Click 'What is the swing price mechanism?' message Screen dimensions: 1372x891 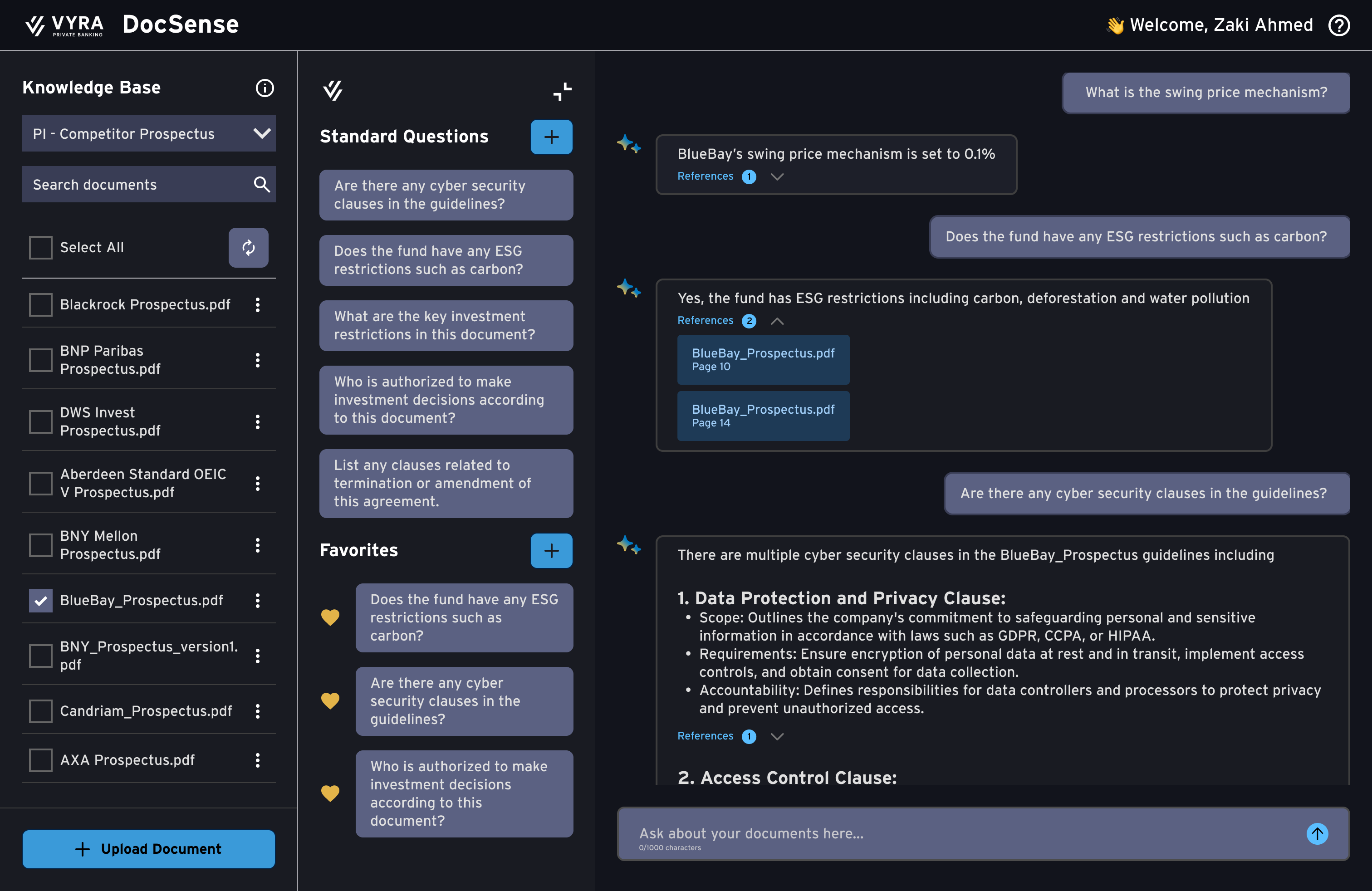click(1206, 93)
